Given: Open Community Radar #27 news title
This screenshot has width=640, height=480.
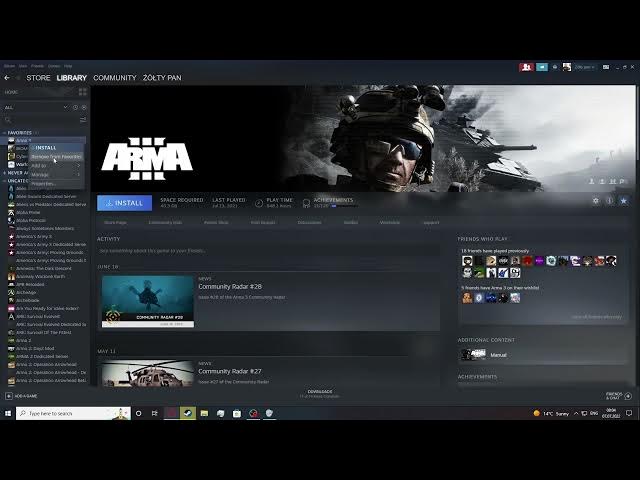Looking at the screenshot, I should pyautogui.click(x=230, y=371).
